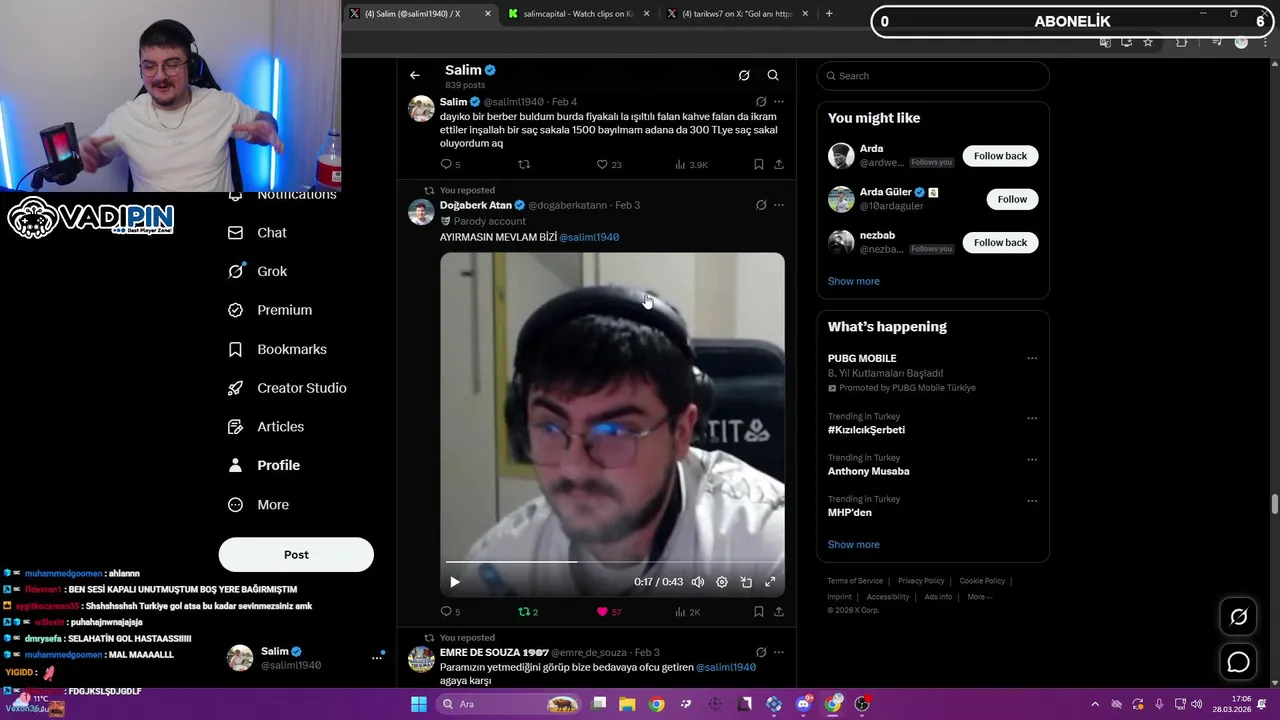Screen dimensions: 1280x720
Task: Go to Profile in the sidebar
Action: point(264,465)
